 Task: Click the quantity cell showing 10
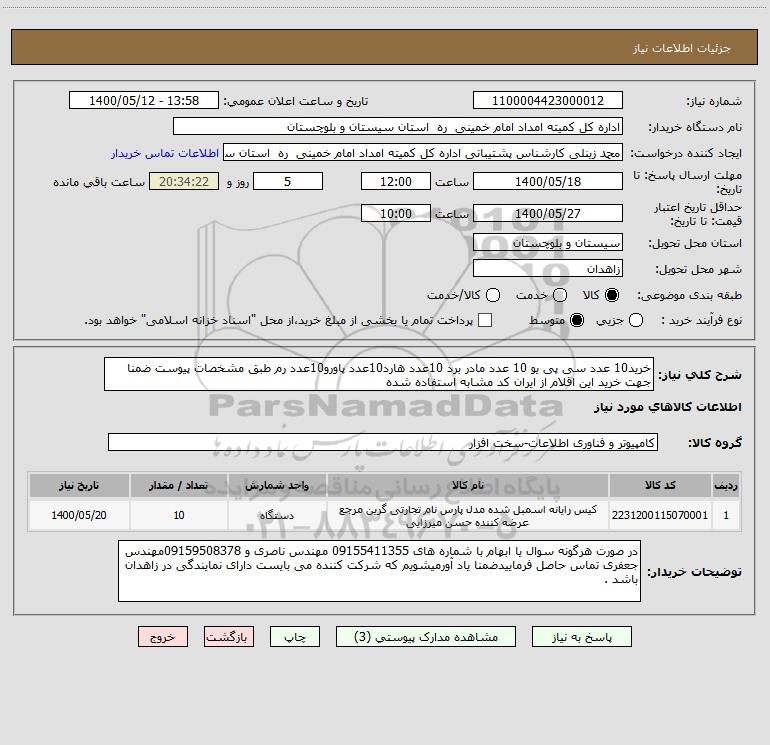179,515
